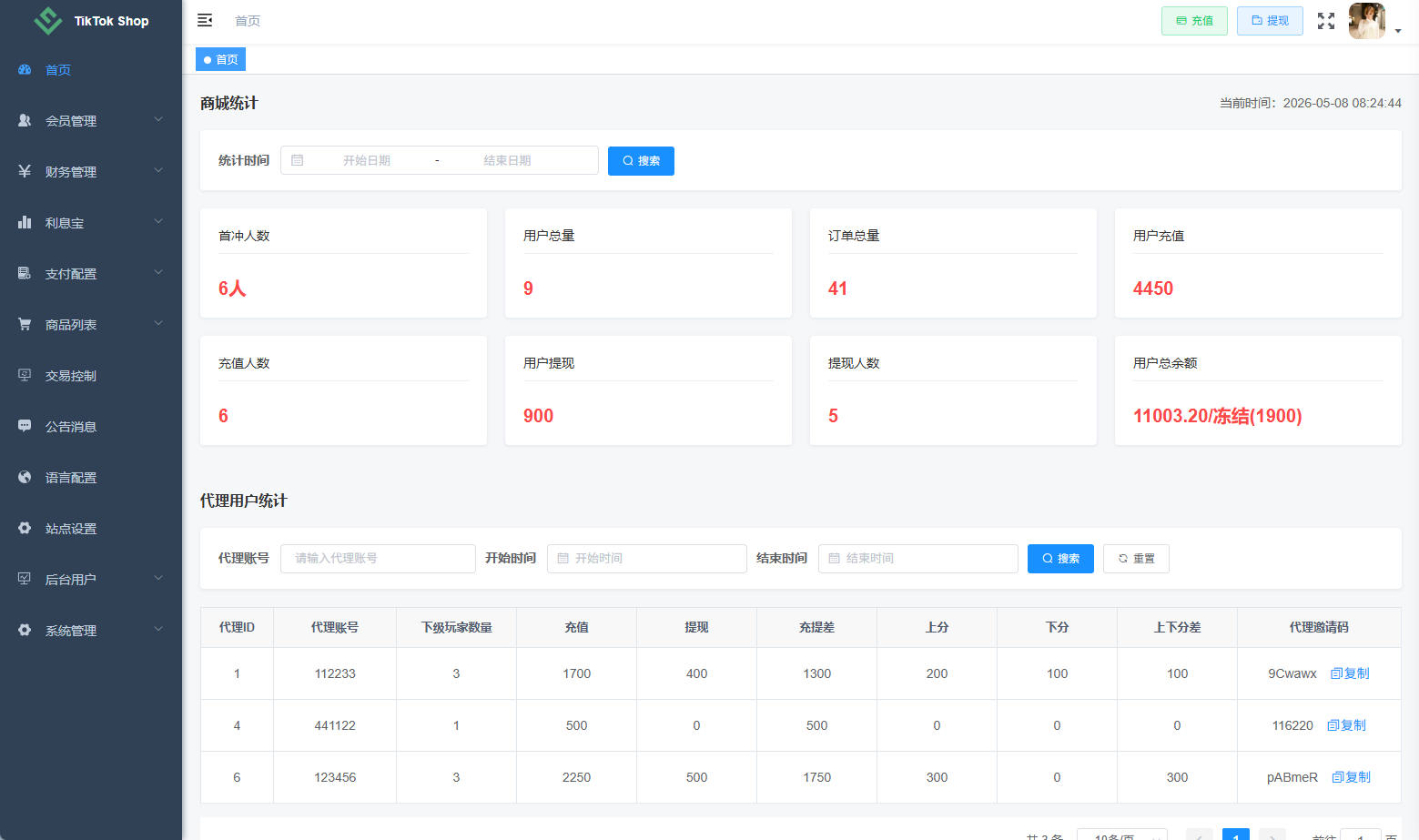Viewport: 1419px width, 840px height.
Task: Focus the 代理账号 input field
Action: (x=378, y=559)
